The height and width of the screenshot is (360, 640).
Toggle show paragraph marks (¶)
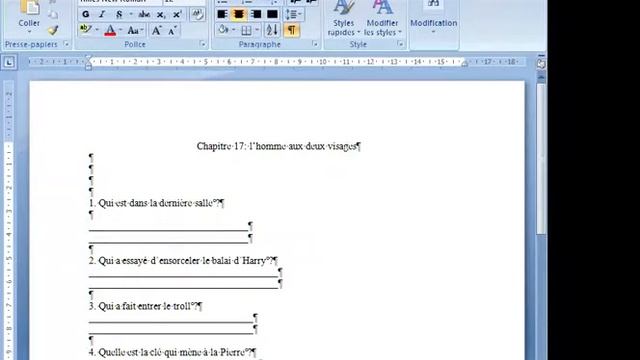pyautogui.click(x=291, y=30)
